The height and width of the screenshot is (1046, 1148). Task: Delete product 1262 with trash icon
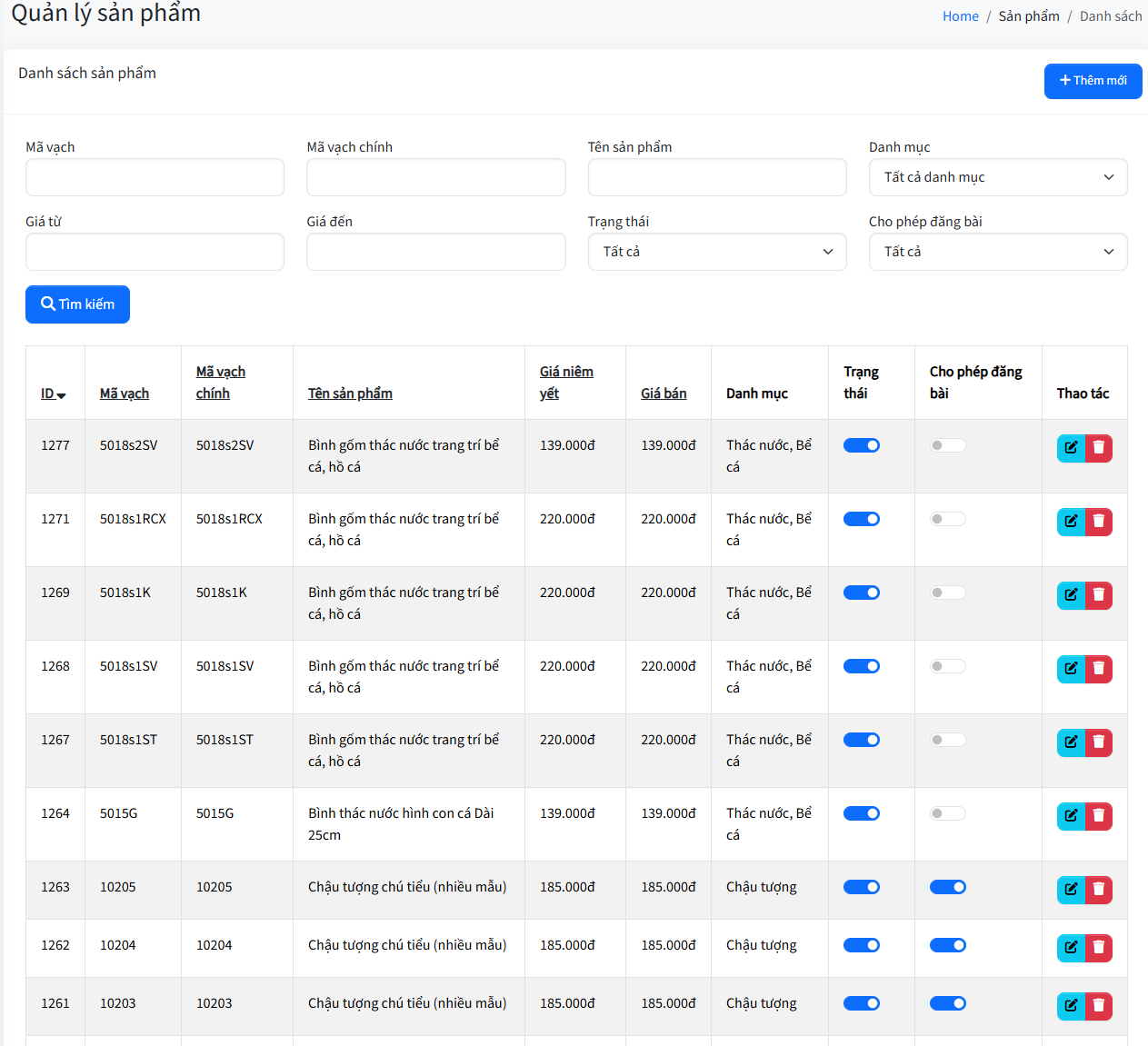1099,948
